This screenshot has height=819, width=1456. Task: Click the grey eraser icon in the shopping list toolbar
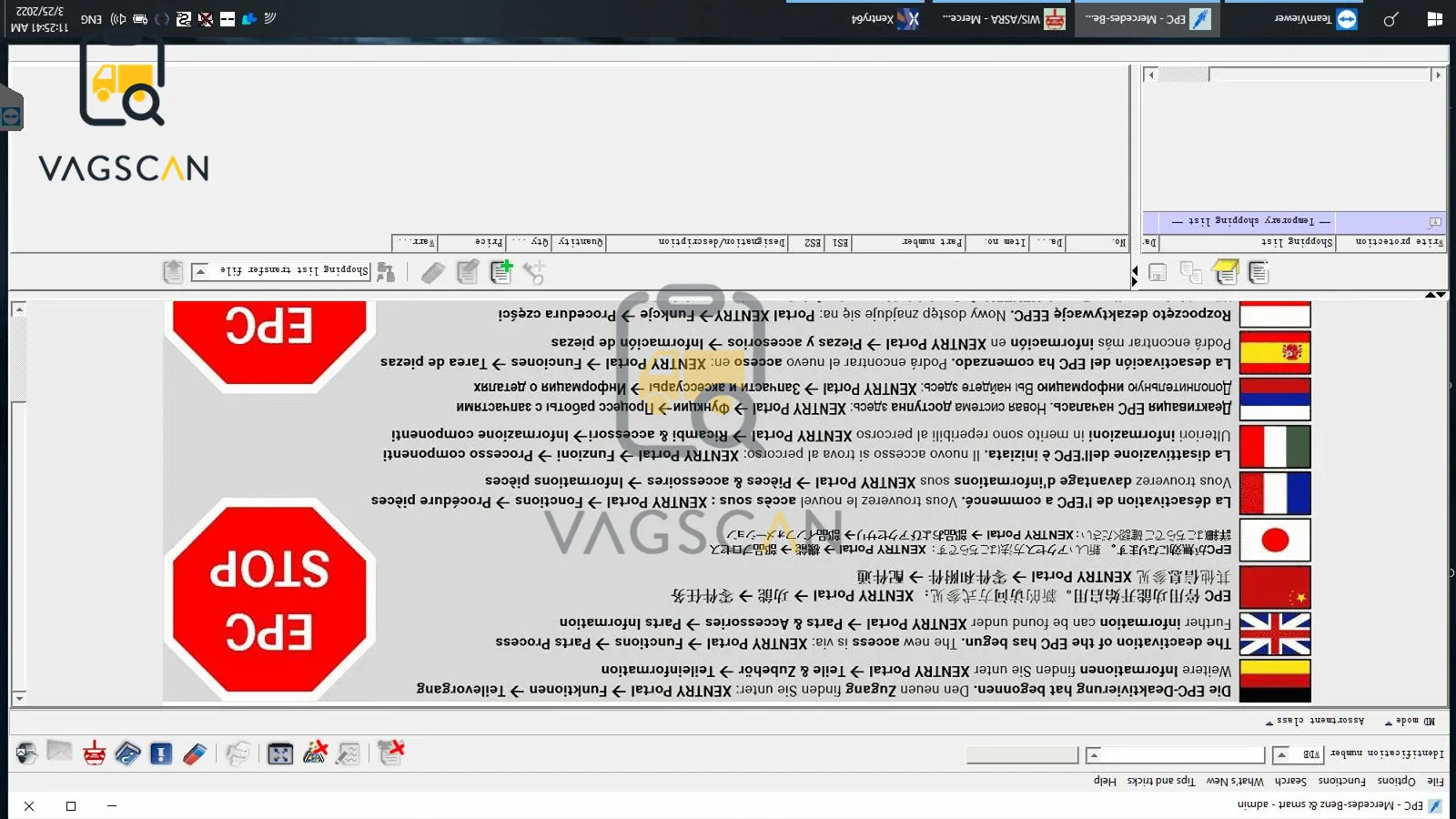[x=433, y=272]
